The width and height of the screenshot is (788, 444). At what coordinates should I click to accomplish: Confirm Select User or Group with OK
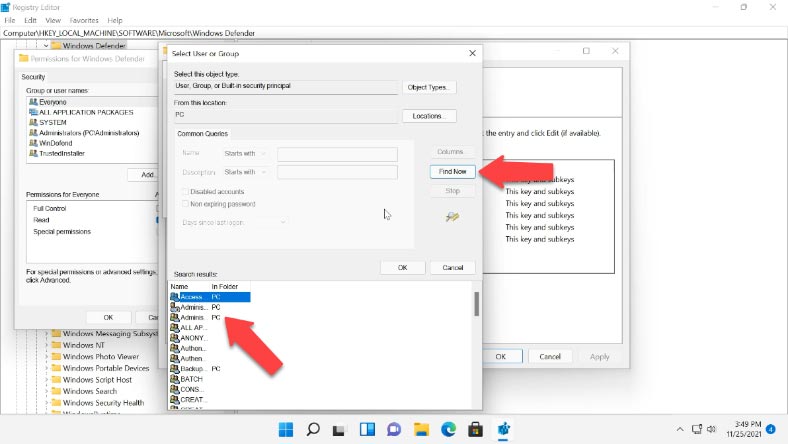[403, 268]
